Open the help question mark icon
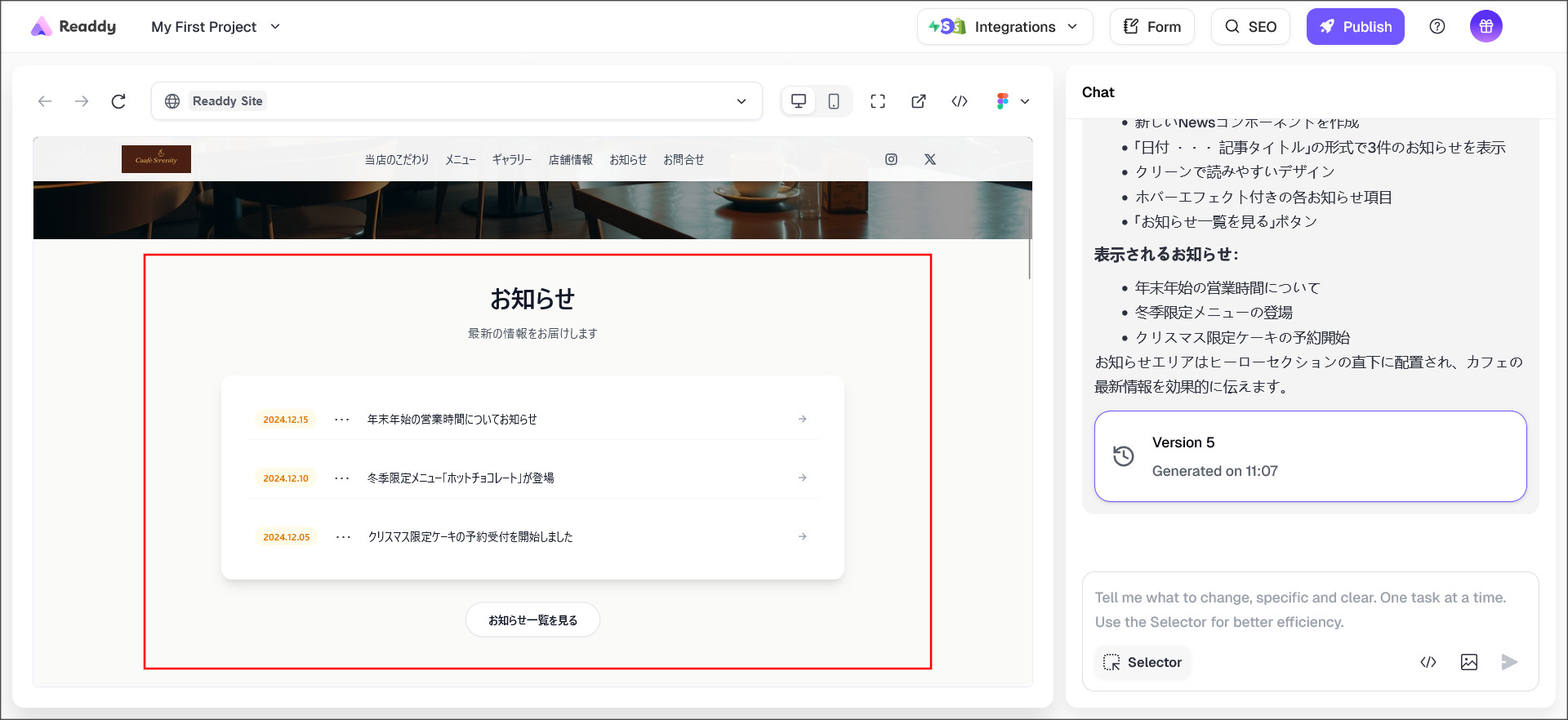The width and height of the screenshot is (1568, 720). (x=1437, y=27)
